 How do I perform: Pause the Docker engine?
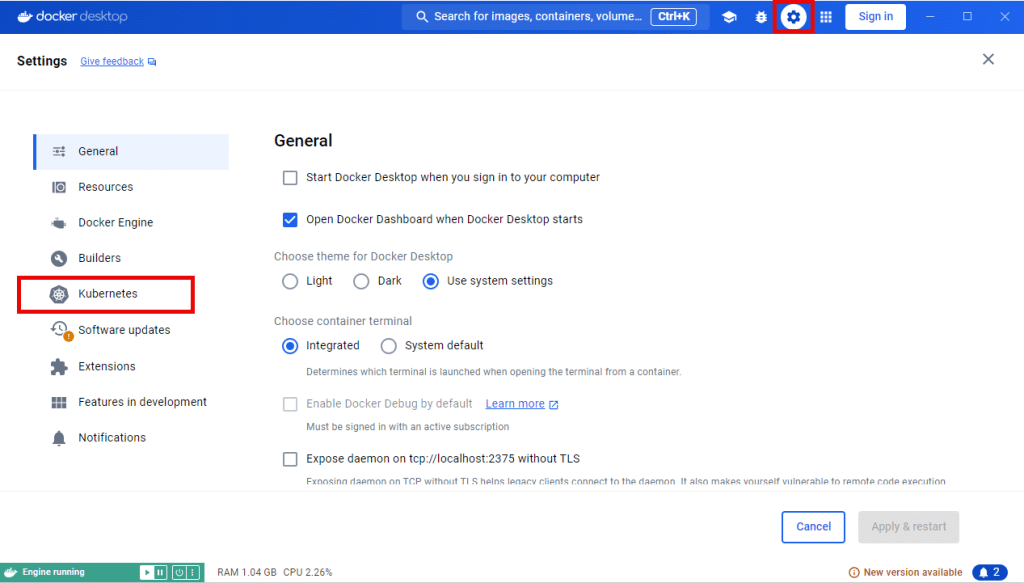160,572
